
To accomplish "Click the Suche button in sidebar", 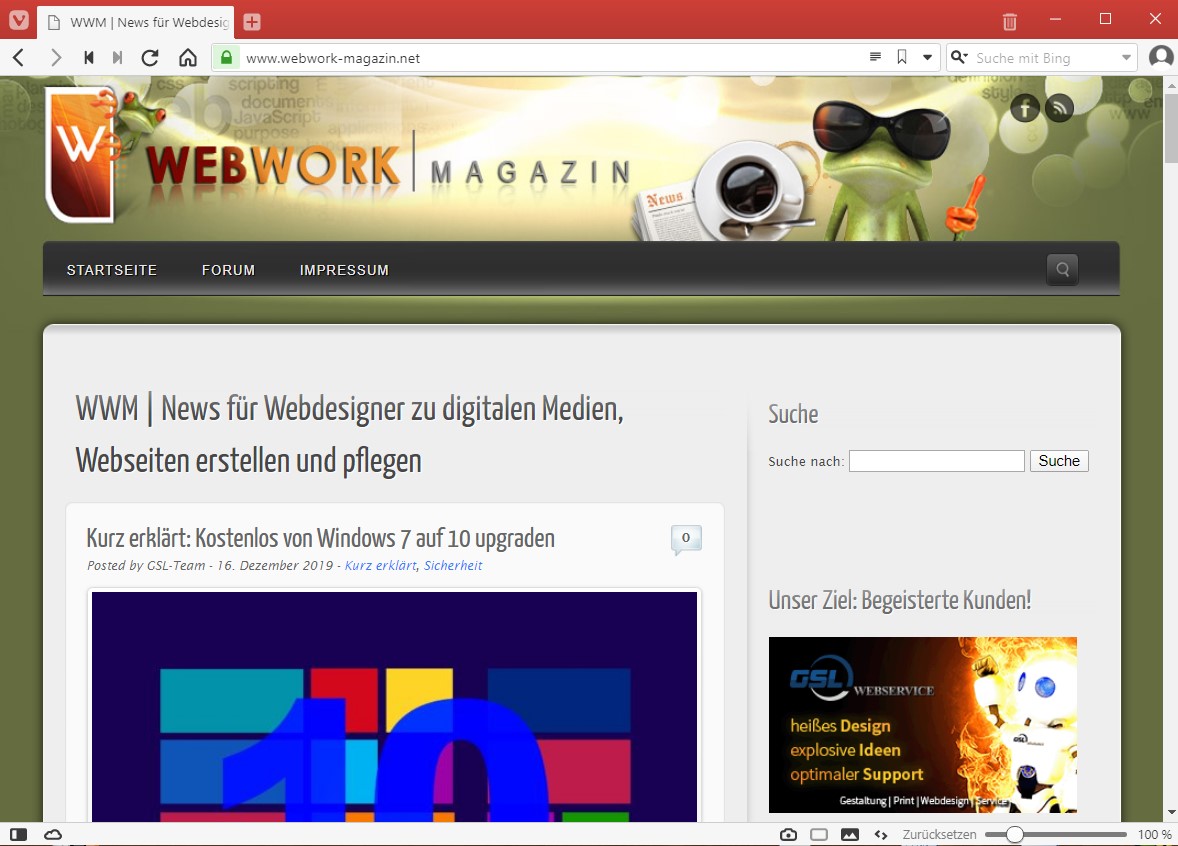I will [x=1059, y=461].
